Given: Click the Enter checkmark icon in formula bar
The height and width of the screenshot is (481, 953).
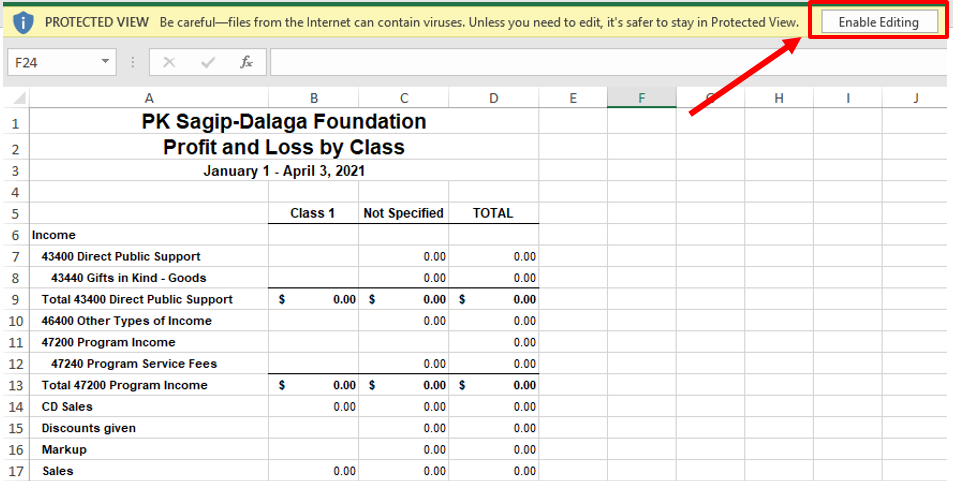Looking at the screenshot, I should tap(208, 62).
